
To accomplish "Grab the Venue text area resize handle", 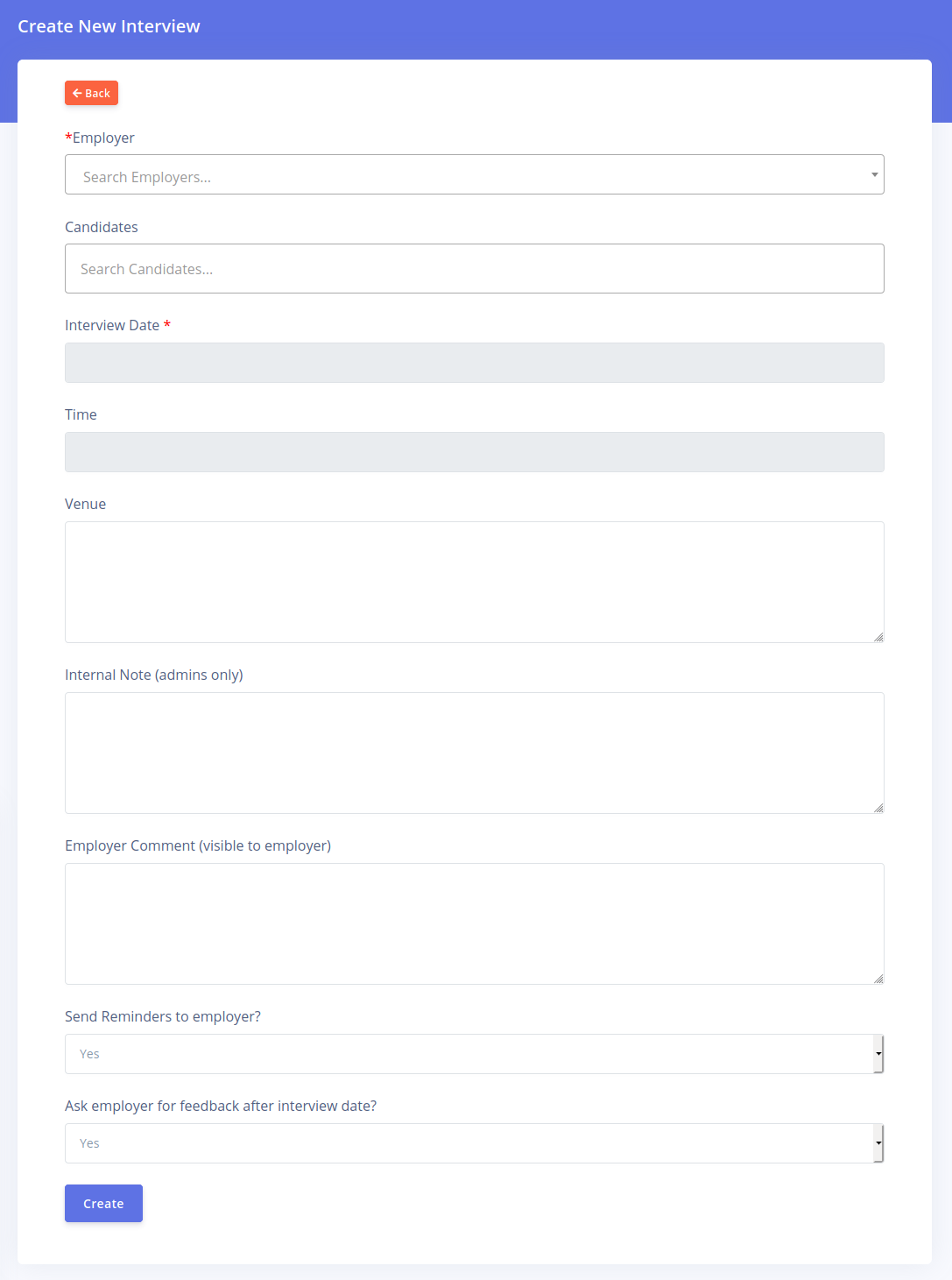I will (878, 637).
